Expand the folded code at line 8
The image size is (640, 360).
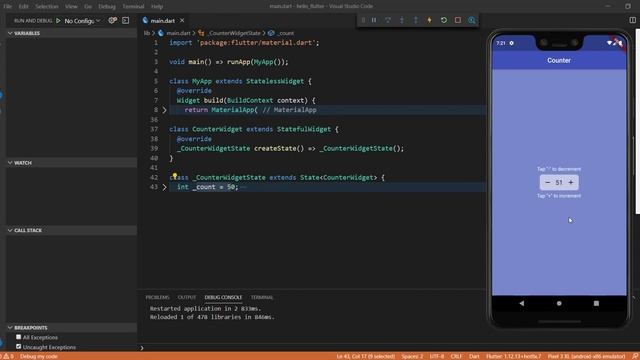coord(164,110)
